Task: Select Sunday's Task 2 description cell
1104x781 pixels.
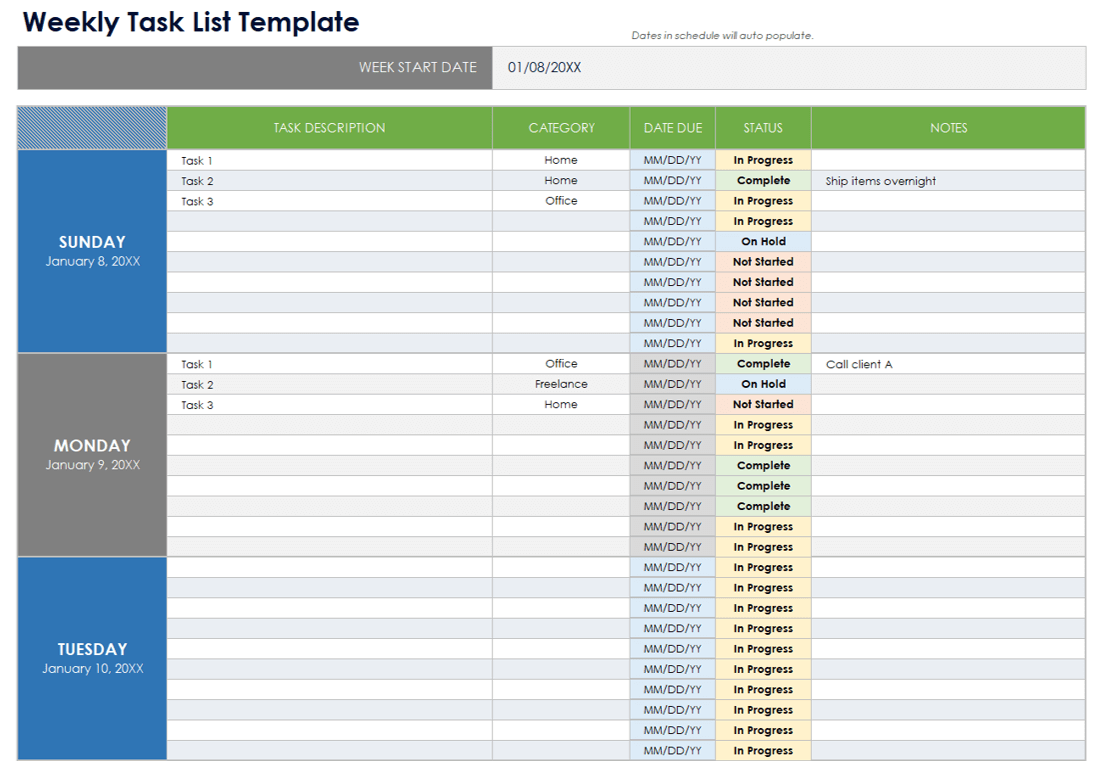Action: 329,181
